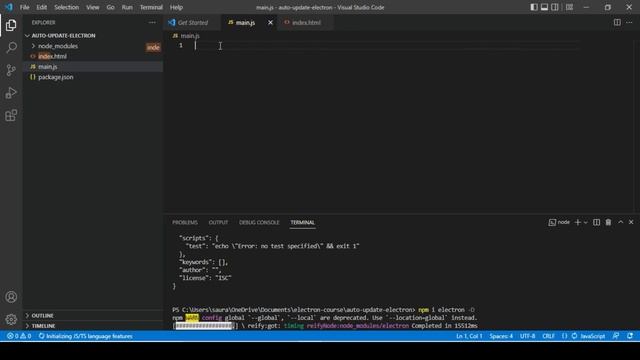Toggle bottom panel layout icon
Viewport: 640px width, 360px height.
[x=544, y=7]
